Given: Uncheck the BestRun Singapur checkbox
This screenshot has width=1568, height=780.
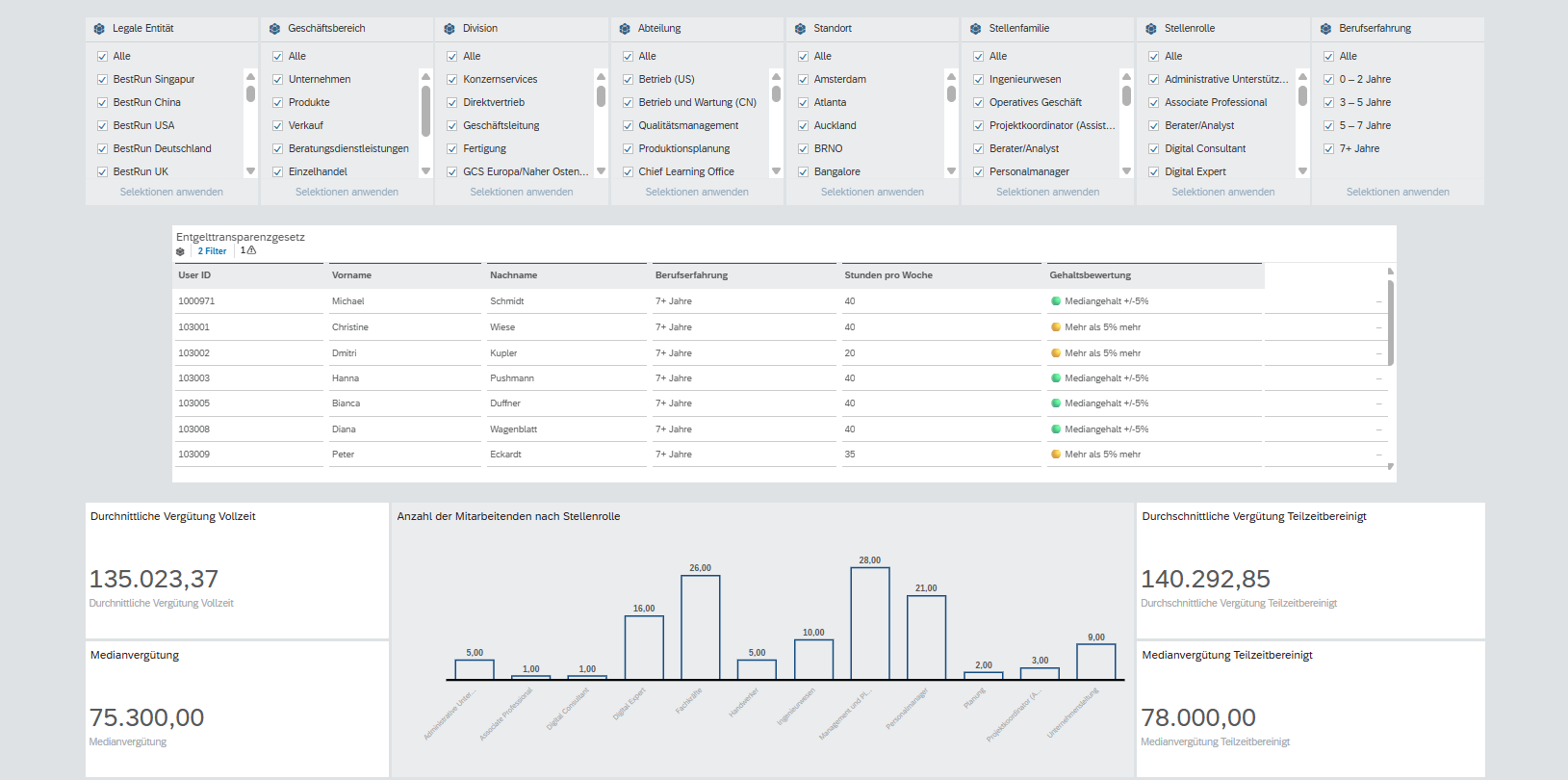Looking at the screenshot, I should tap(102, 79).
